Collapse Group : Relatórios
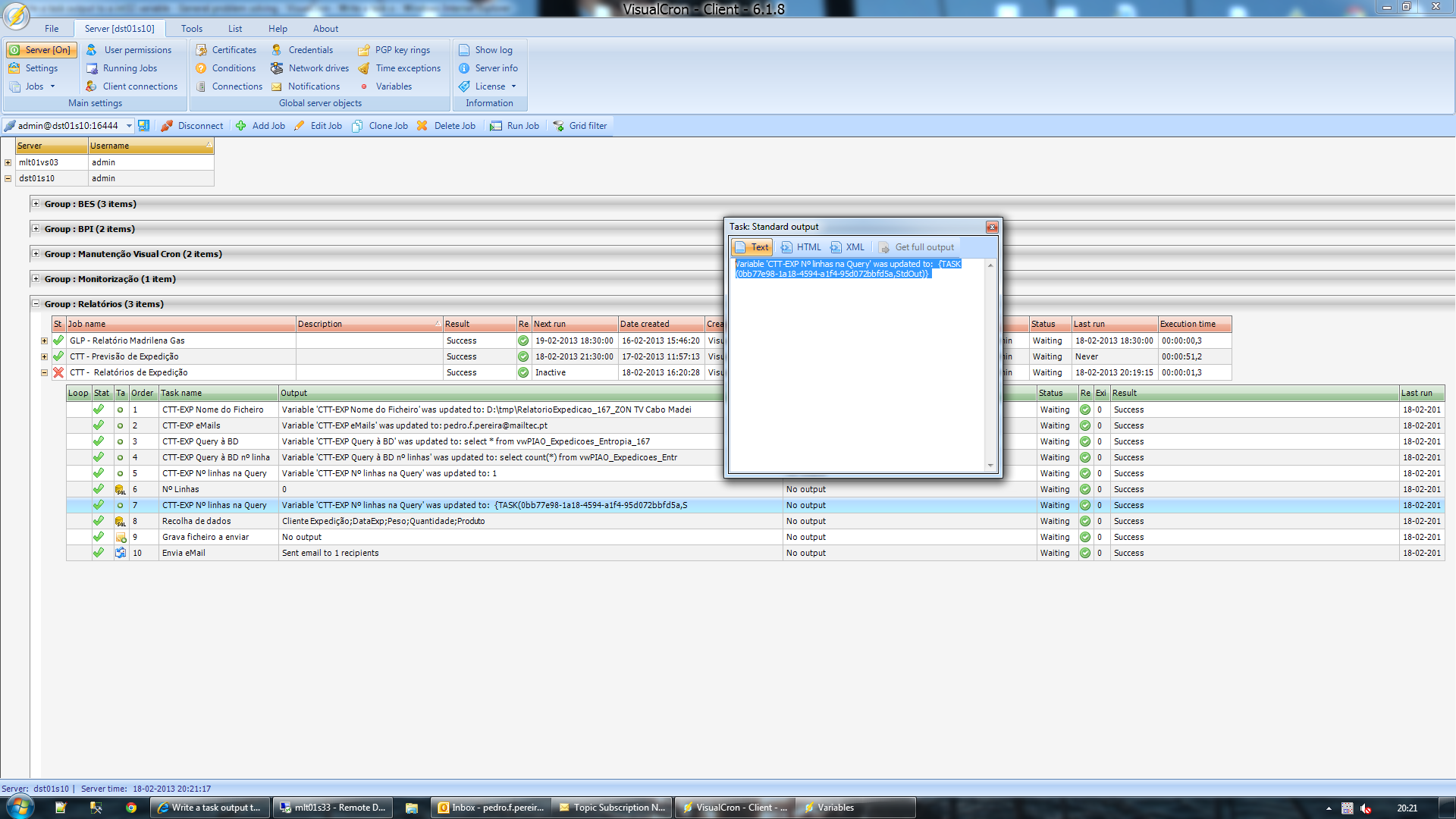 point(36,303)
